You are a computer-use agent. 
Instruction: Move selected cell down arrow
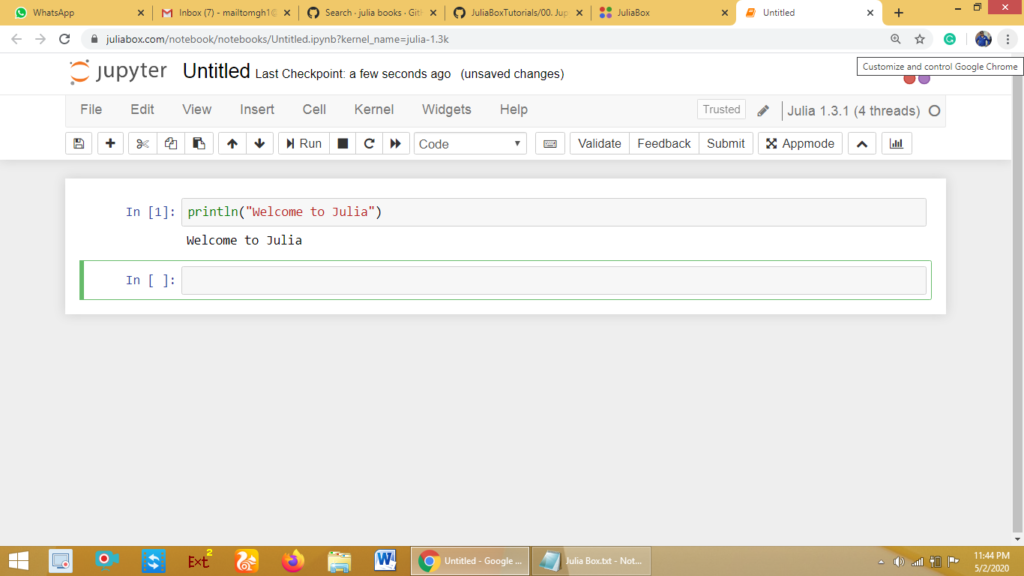pyautogui.click(x=260, y=144)
